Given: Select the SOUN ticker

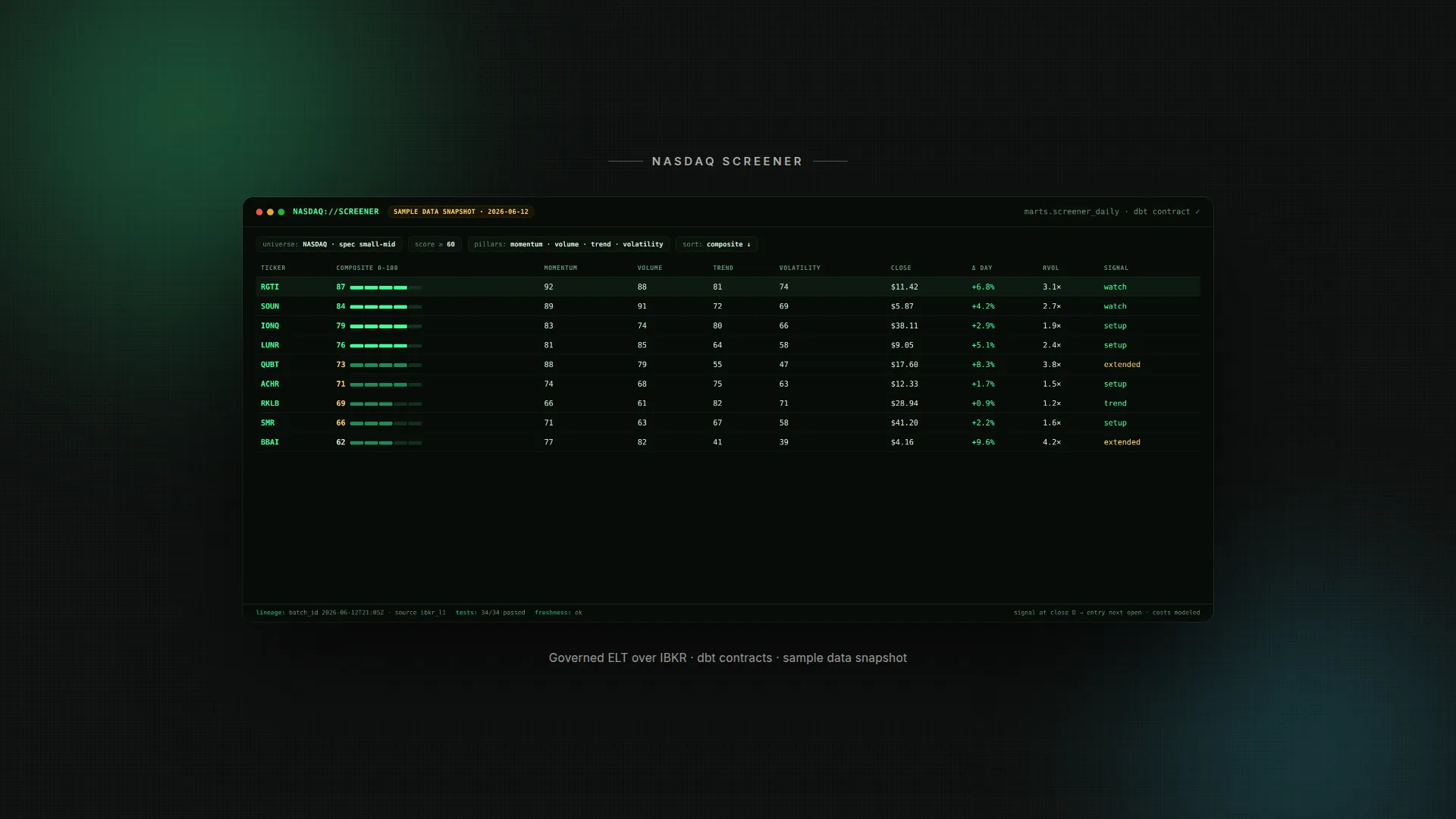Looking at the screenshot, I should coord(270,306).
